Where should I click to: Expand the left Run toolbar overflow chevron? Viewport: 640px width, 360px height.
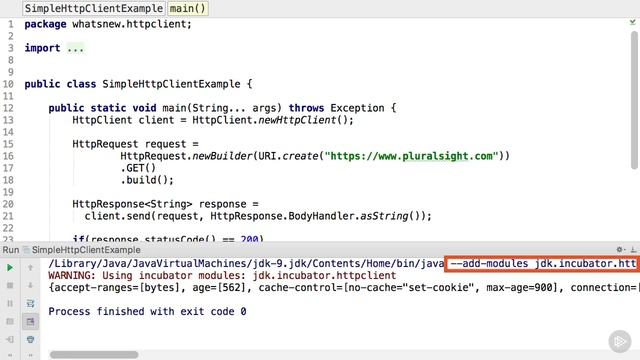pos(10,355)
